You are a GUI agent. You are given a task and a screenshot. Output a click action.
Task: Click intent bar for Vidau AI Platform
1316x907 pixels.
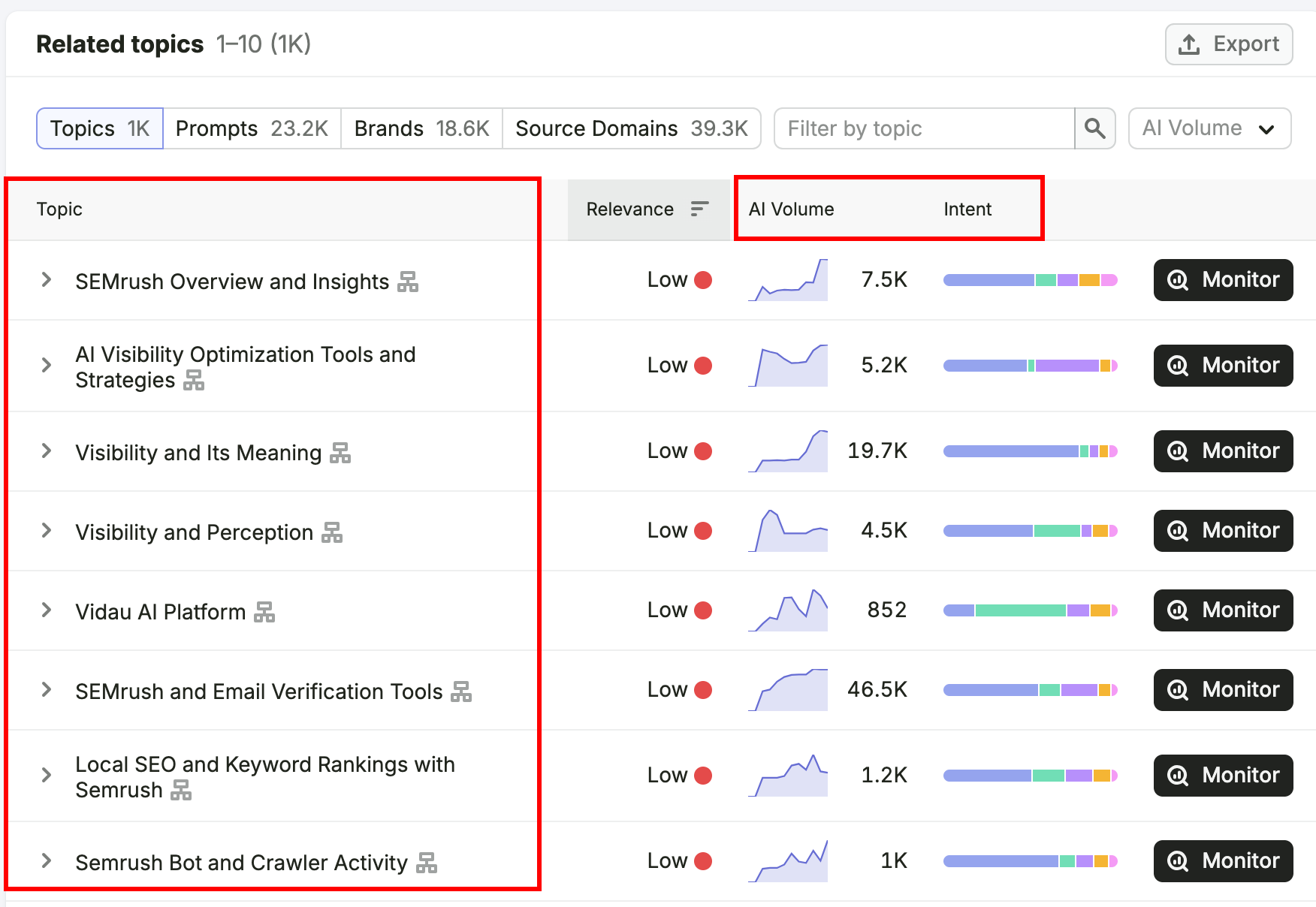point(1031,610)
